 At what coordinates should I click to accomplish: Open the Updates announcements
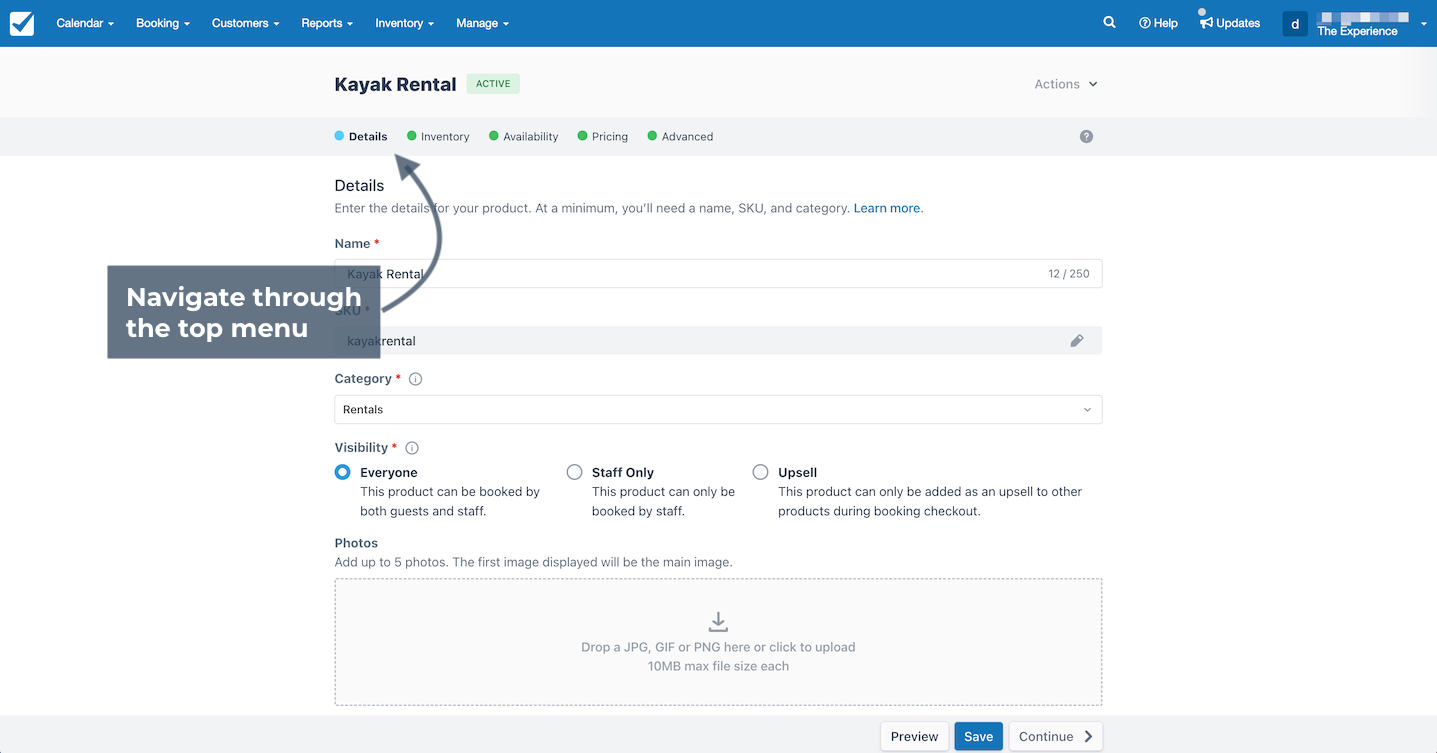(x=1230, y=23)
